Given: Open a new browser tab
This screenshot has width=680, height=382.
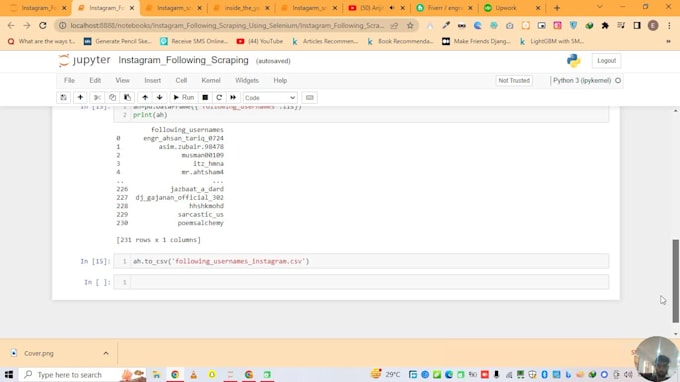Looking at the screenshot, I should (x=557, y=8).
